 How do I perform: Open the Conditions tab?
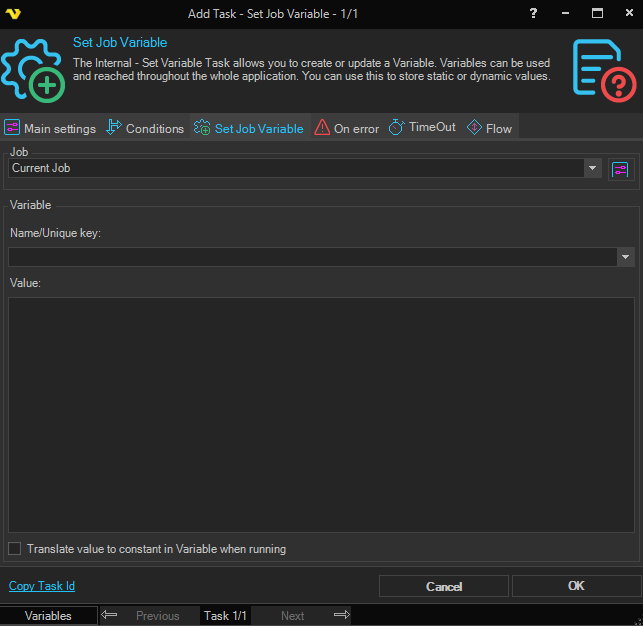(x=145, y=128)
